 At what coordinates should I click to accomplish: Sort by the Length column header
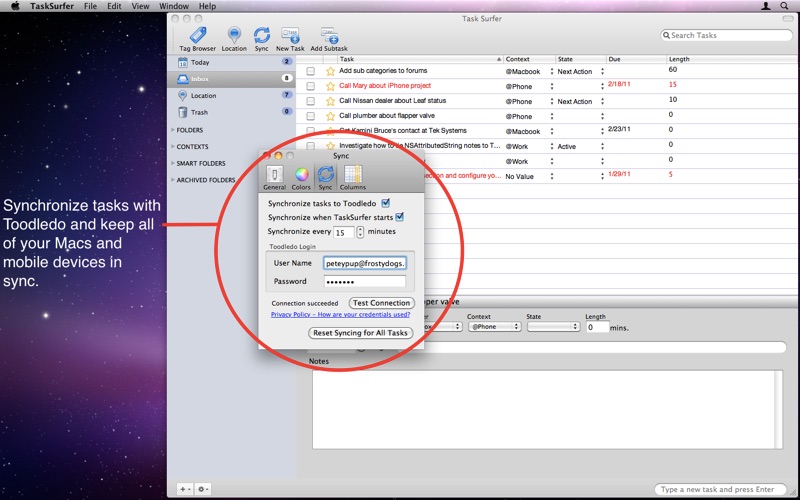pos(732,59)
